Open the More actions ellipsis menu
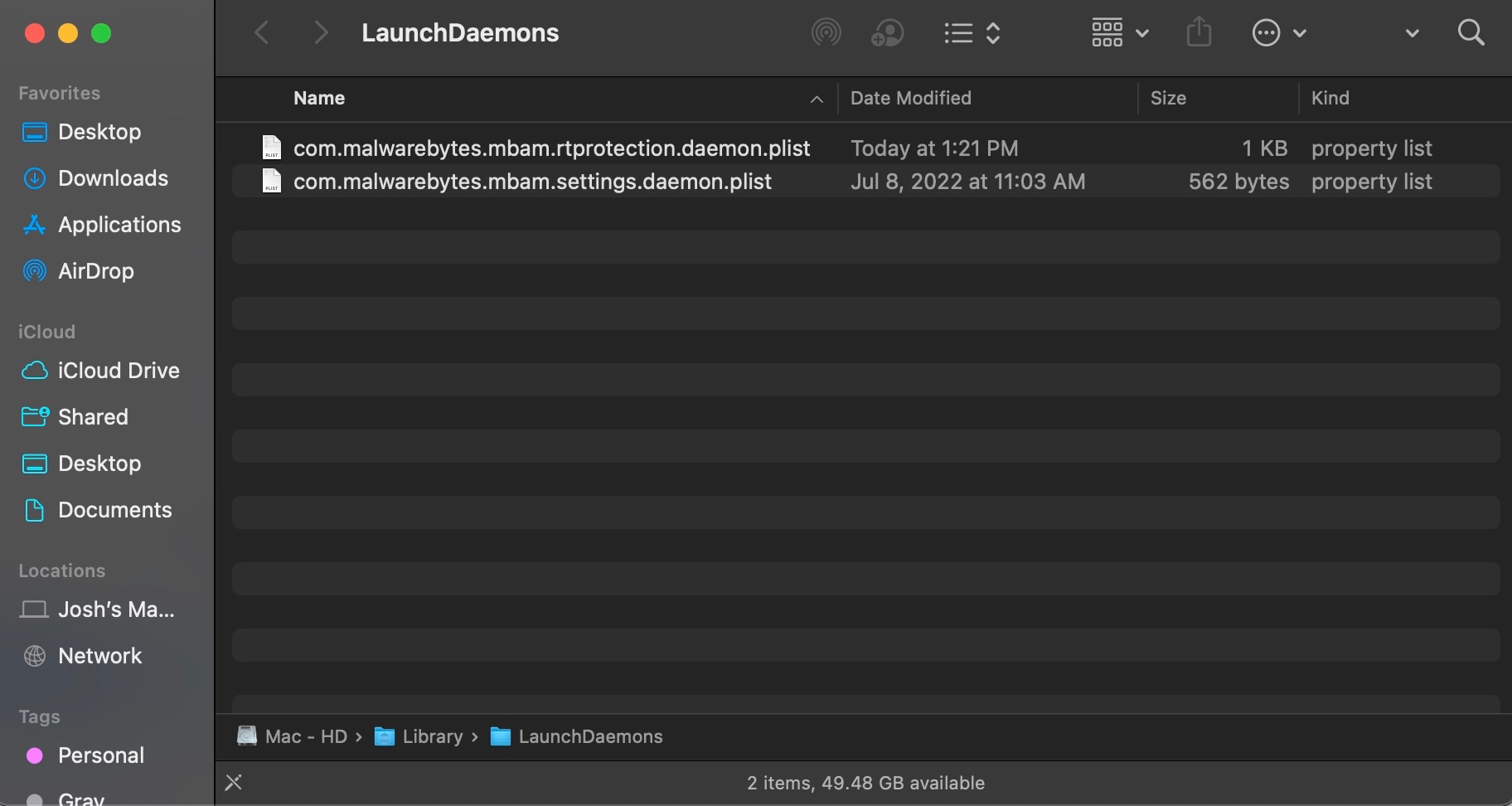The image size is (1512, 806). pyautogui.click(x=1278, y=33)
